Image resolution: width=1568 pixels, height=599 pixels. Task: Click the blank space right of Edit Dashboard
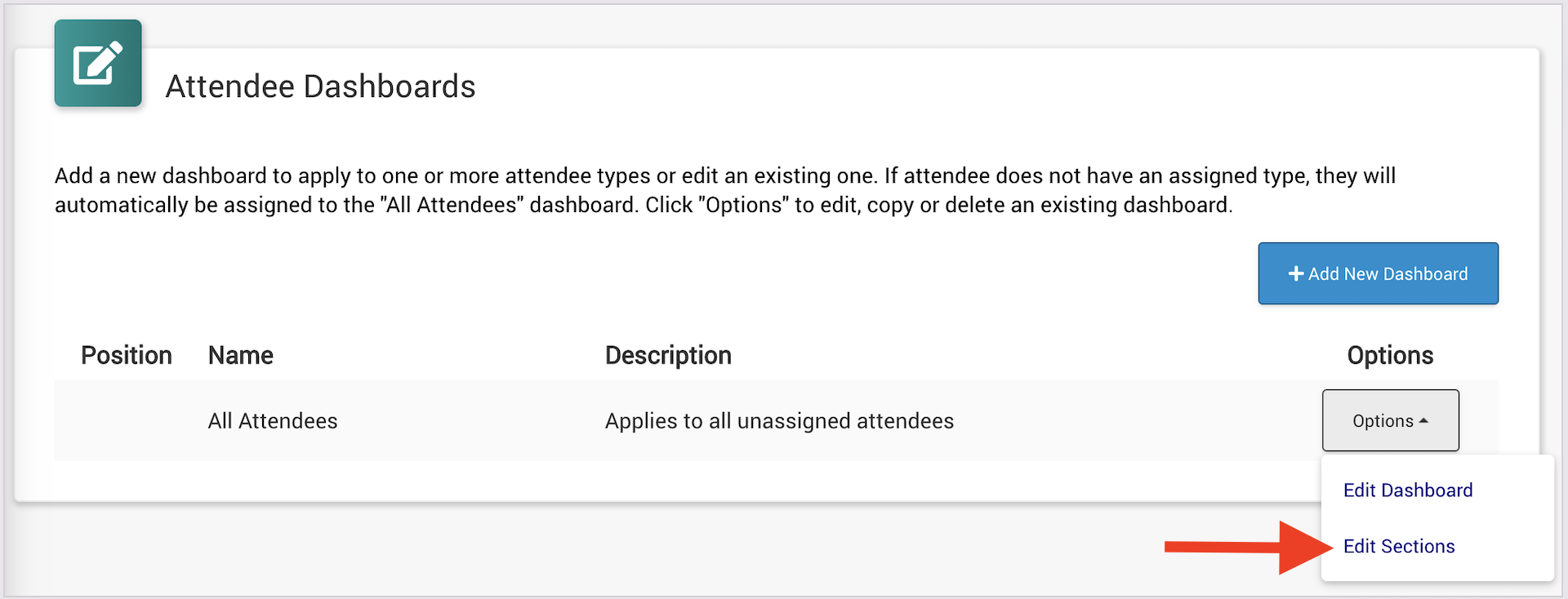point(1515,490)
